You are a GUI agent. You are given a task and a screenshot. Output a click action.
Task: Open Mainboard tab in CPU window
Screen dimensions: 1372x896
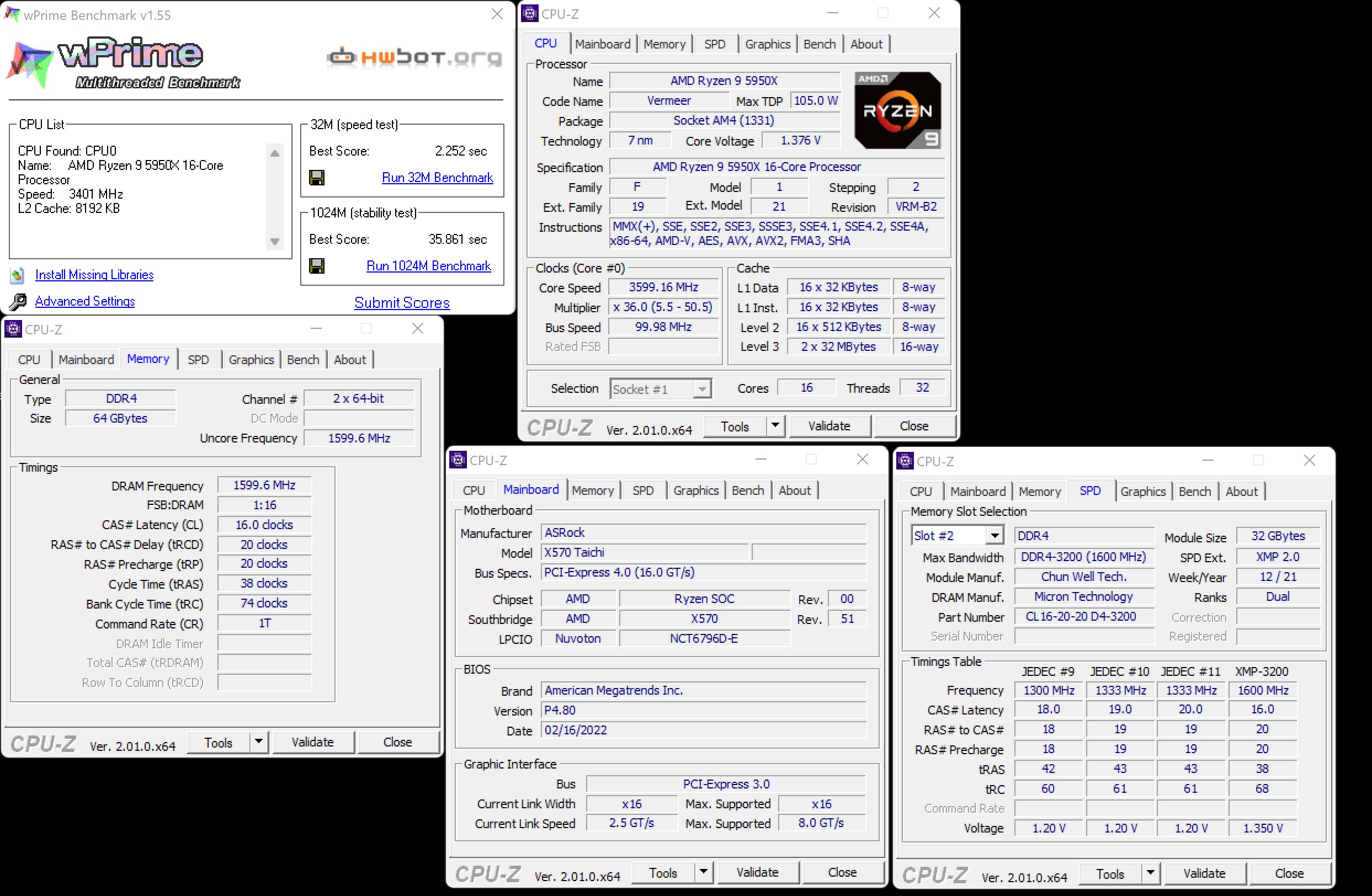tap(603, 44)
